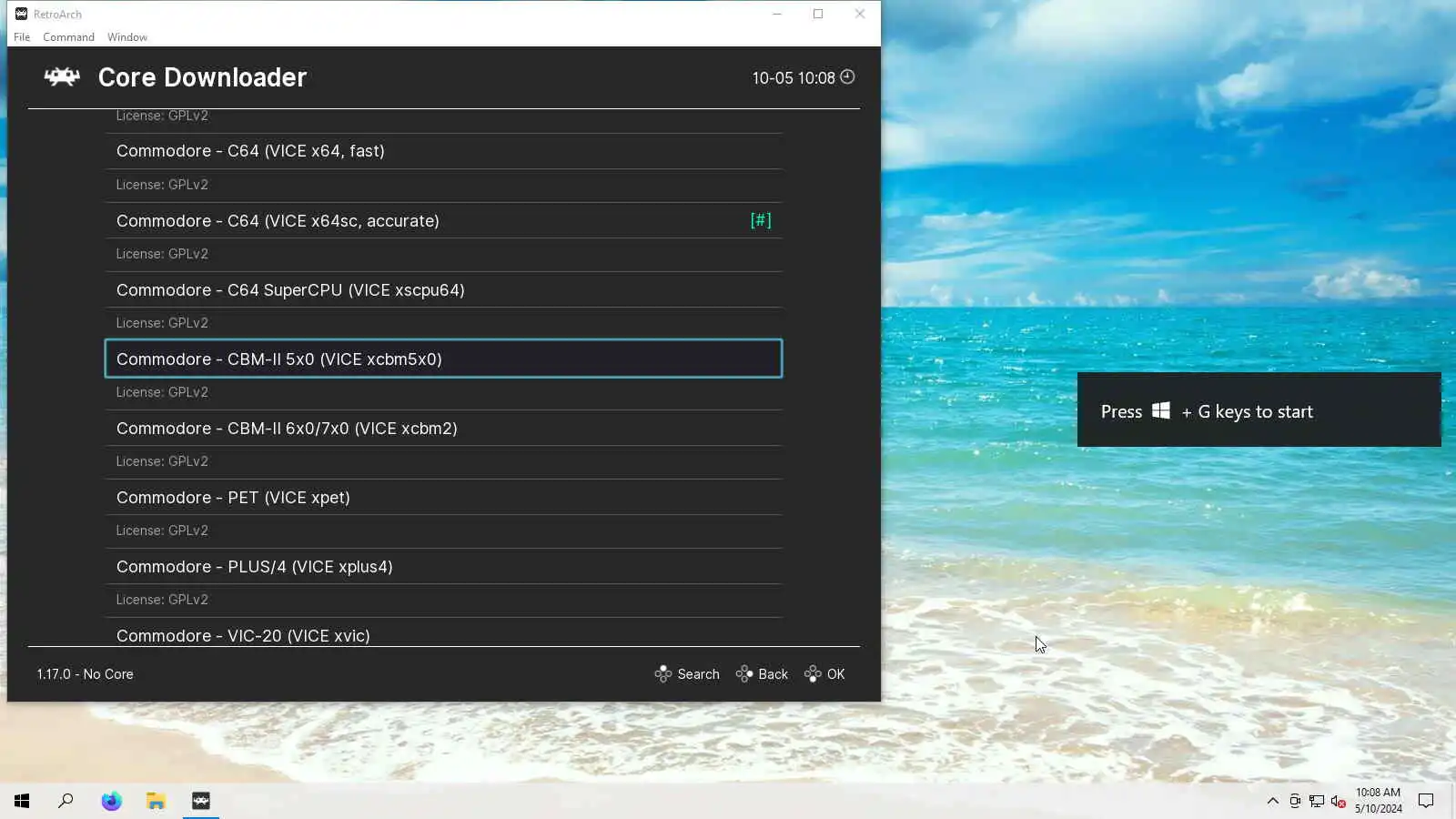Select Commodore - C64 (VICE x64, fast) core
Viewport: 1456px width, 819px height.
[443, 151]
